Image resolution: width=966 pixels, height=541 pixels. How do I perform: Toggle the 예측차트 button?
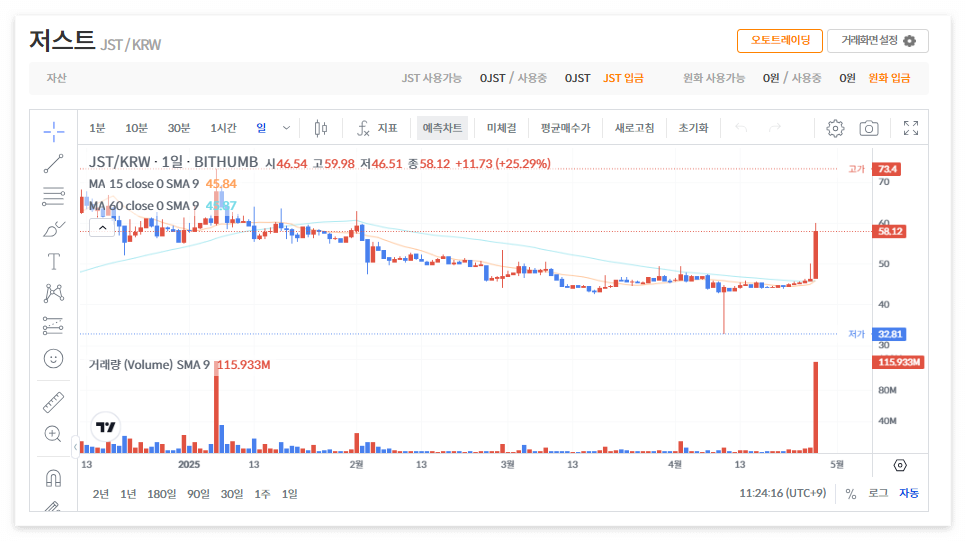pos(442,128)
